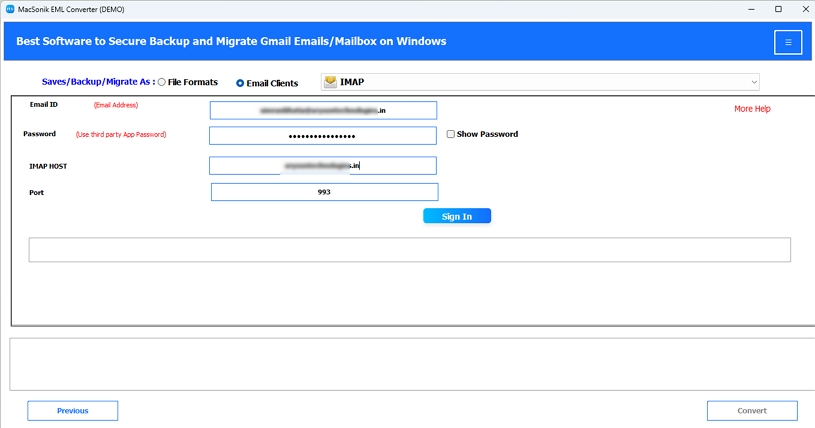Focus the Email ID input field
Viewport: 815px width, 428px height.
coord(323,110)
